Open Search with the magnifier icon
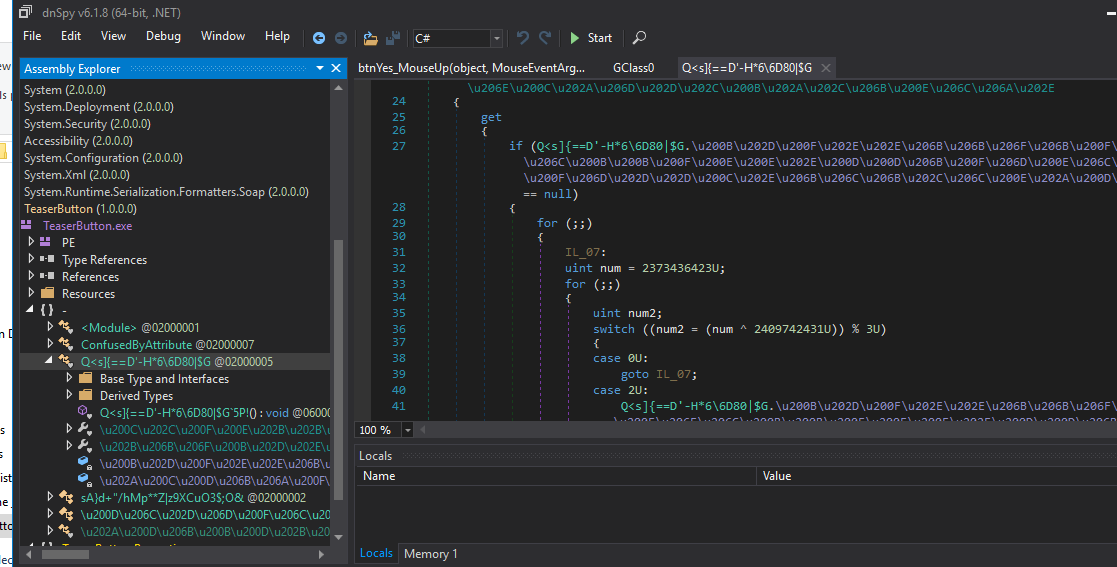The image size is (1117, 567). pos(639,38)
